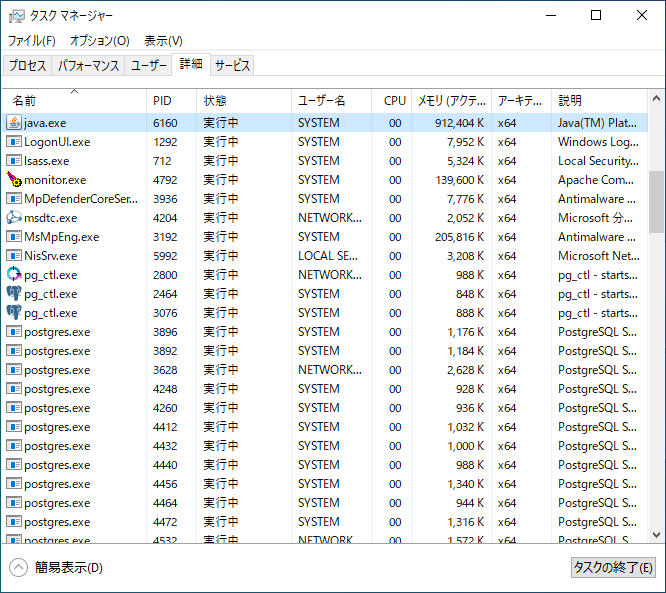
Task: Click the Apache Com... description cell
Action: tap(595, 180)
